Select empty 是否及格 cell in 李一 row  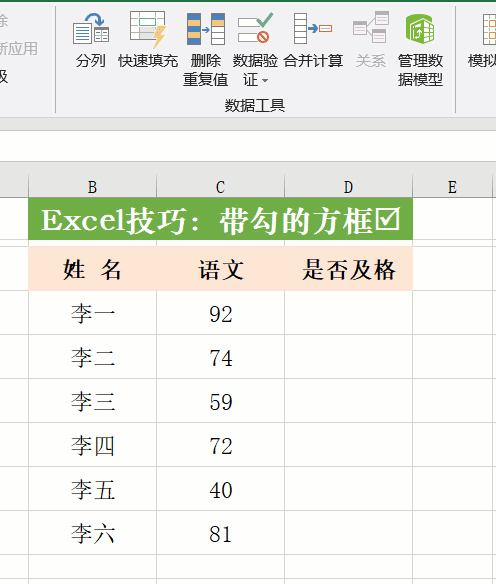tap(349, 313)
